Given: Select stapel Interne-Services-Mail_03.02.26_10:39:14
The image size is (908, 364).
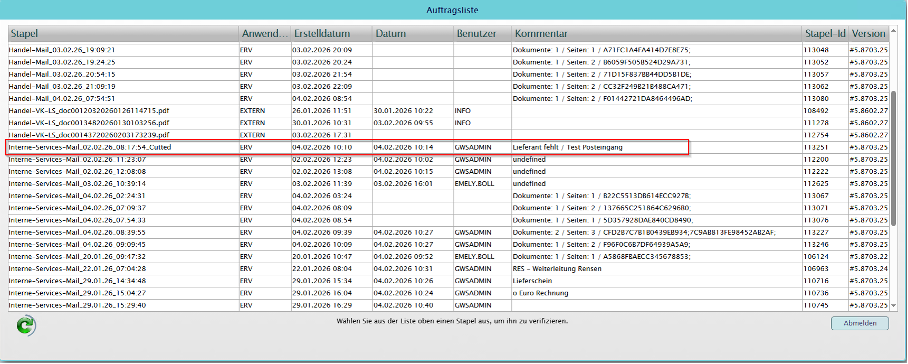Looking at the screenshot, I should (77, 183).
